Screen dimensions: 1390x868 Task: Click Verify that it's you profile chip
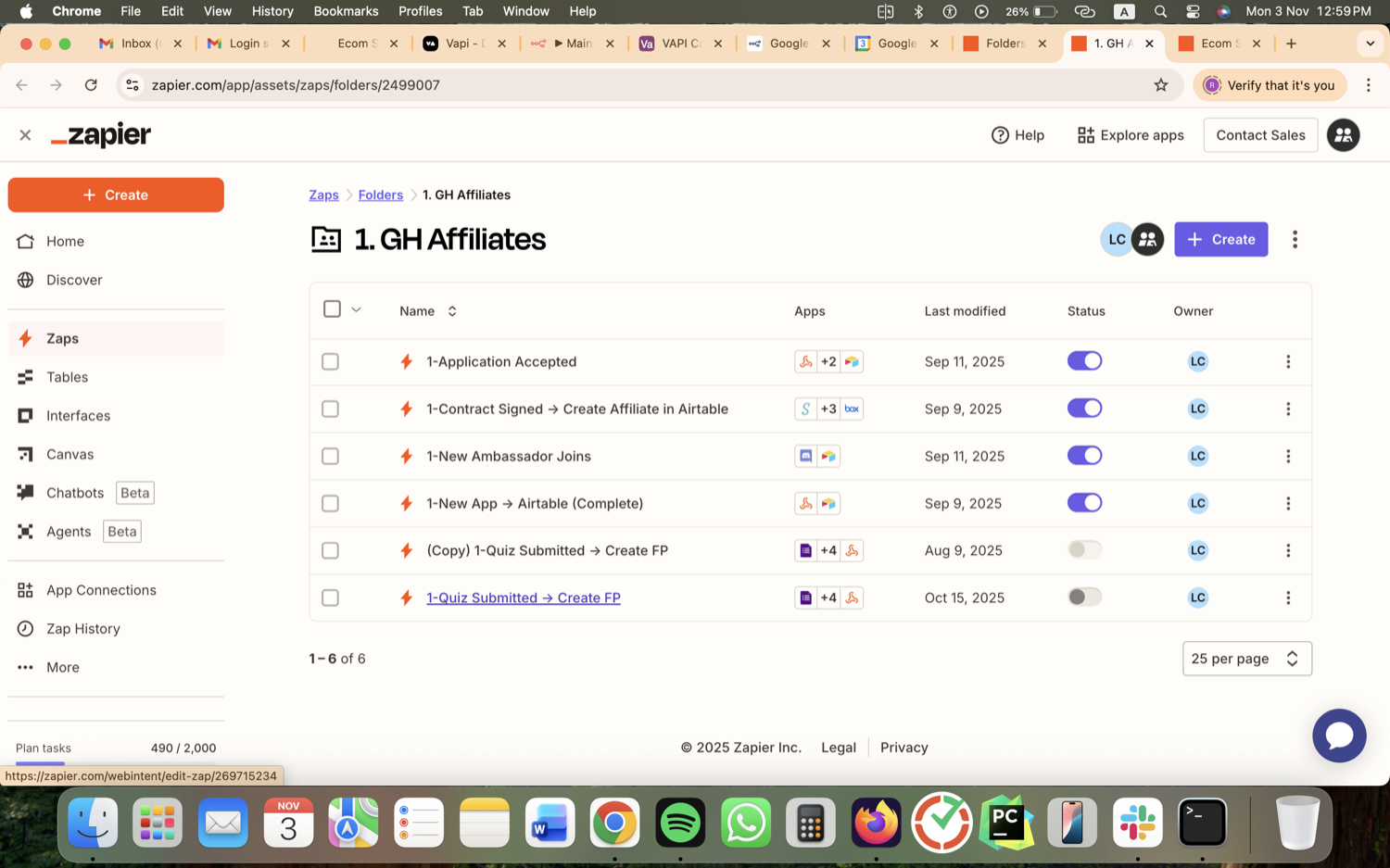pyautogui.click(x=1269, y=85)
